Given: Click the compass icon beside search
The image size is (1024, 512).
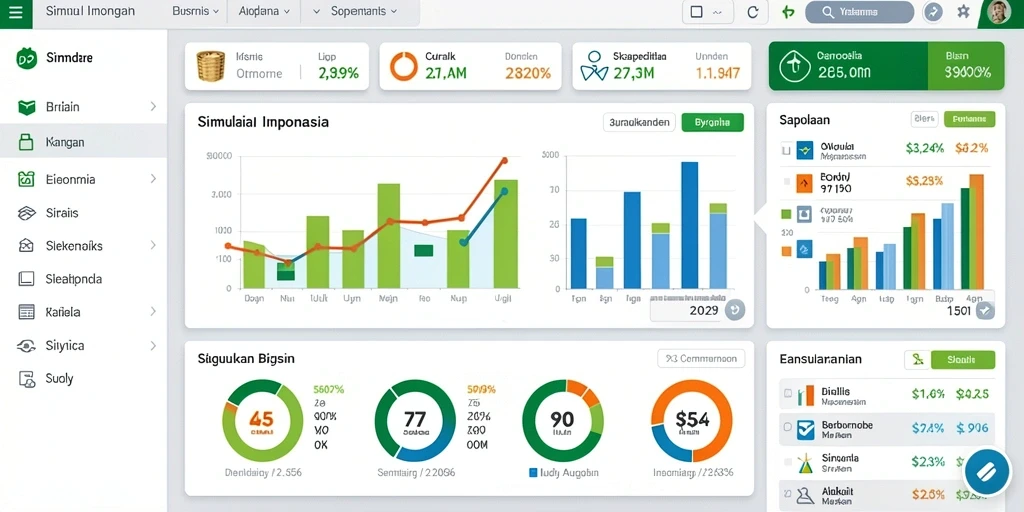Looking at the screenshot, I should pyautogui.click(x=933, y=12).
